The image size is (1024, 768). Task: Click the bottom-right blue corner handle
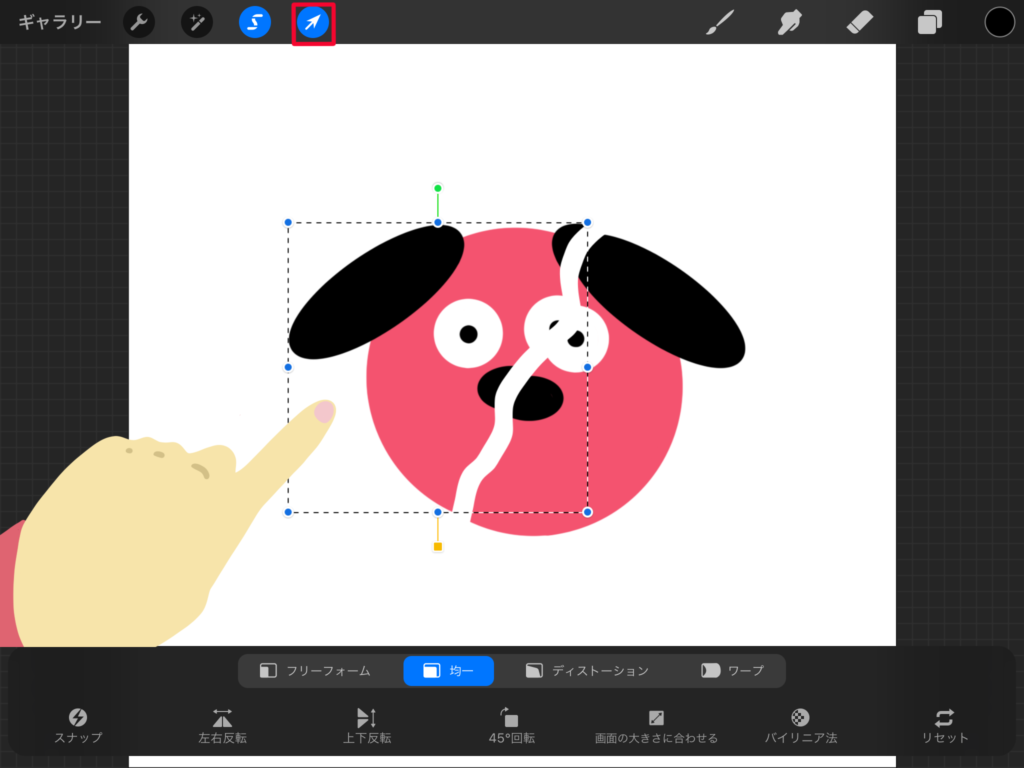[587, 512]
